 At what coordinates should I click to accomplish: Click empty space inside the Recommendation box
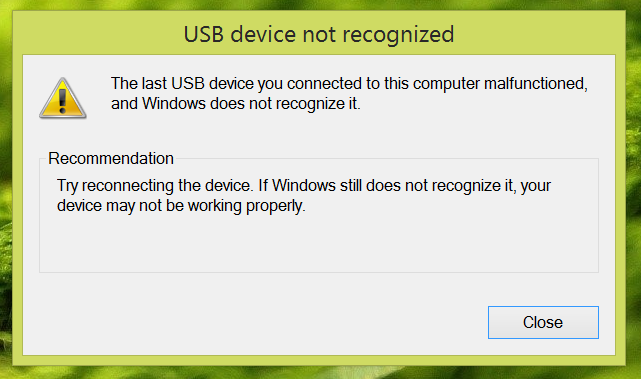coord(319,245)
